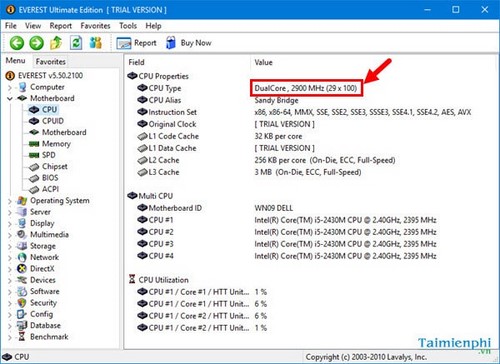This screenshot has height=364, width=500.
Task: Select the Chipset icon
Action: 34,167
